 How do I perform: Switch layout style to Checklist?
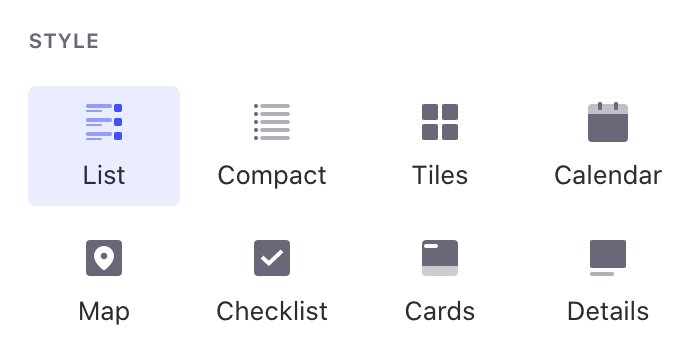[272, 281]
